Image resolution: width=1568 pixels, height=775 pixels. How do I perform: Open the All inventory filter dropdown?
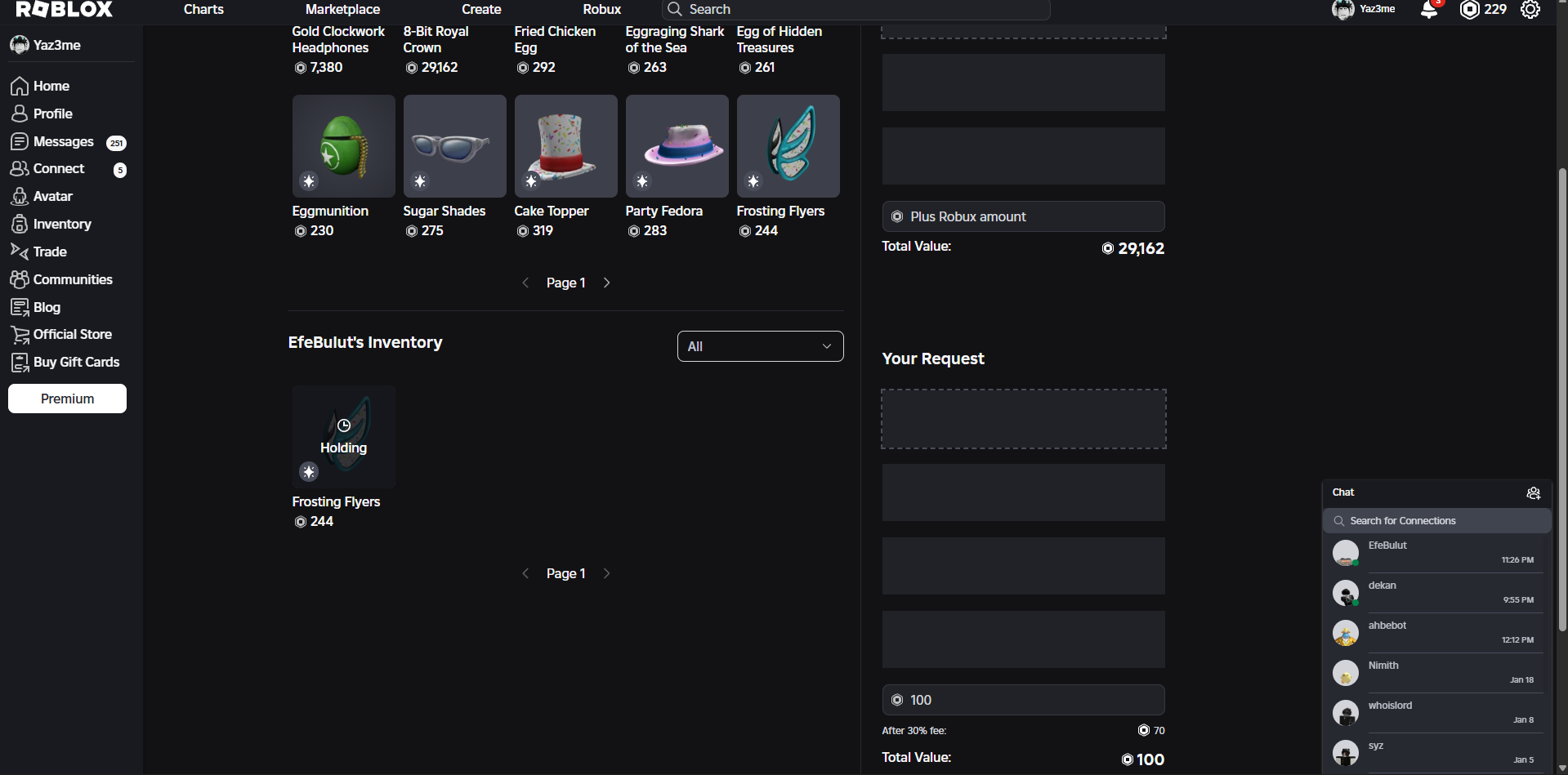761,346
